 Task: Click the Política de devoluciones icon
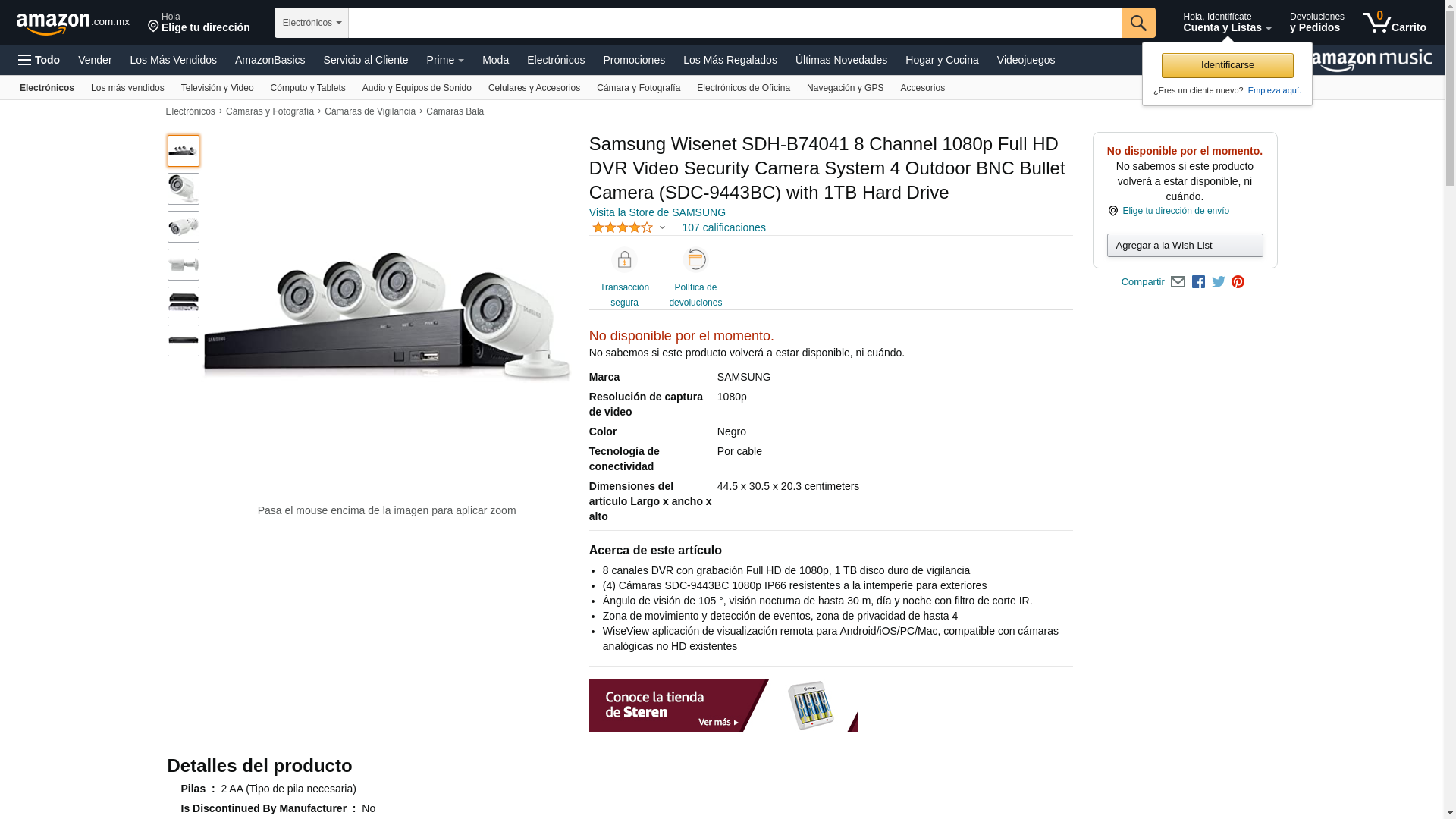(695, 259)
